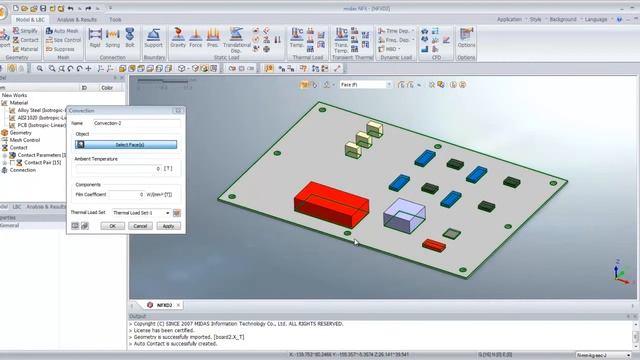Click the Ambient Temperature input field
The width and height of the screenshot is (640, 360).
pyautogui.click(x=118, y=169)
